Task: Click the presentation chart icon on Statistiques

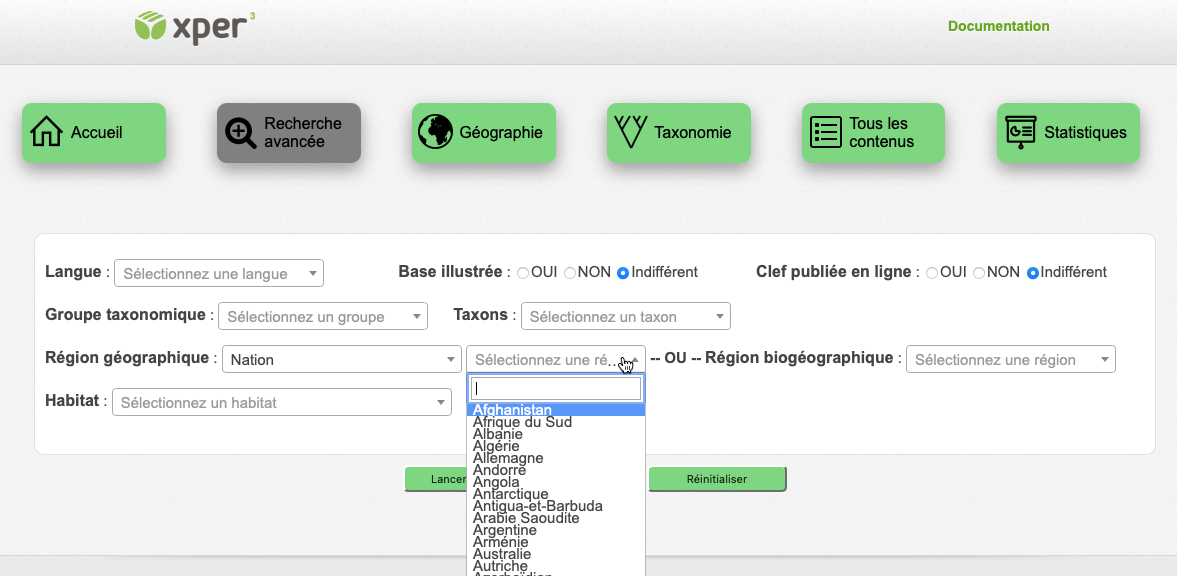Action: (1021, 133)
